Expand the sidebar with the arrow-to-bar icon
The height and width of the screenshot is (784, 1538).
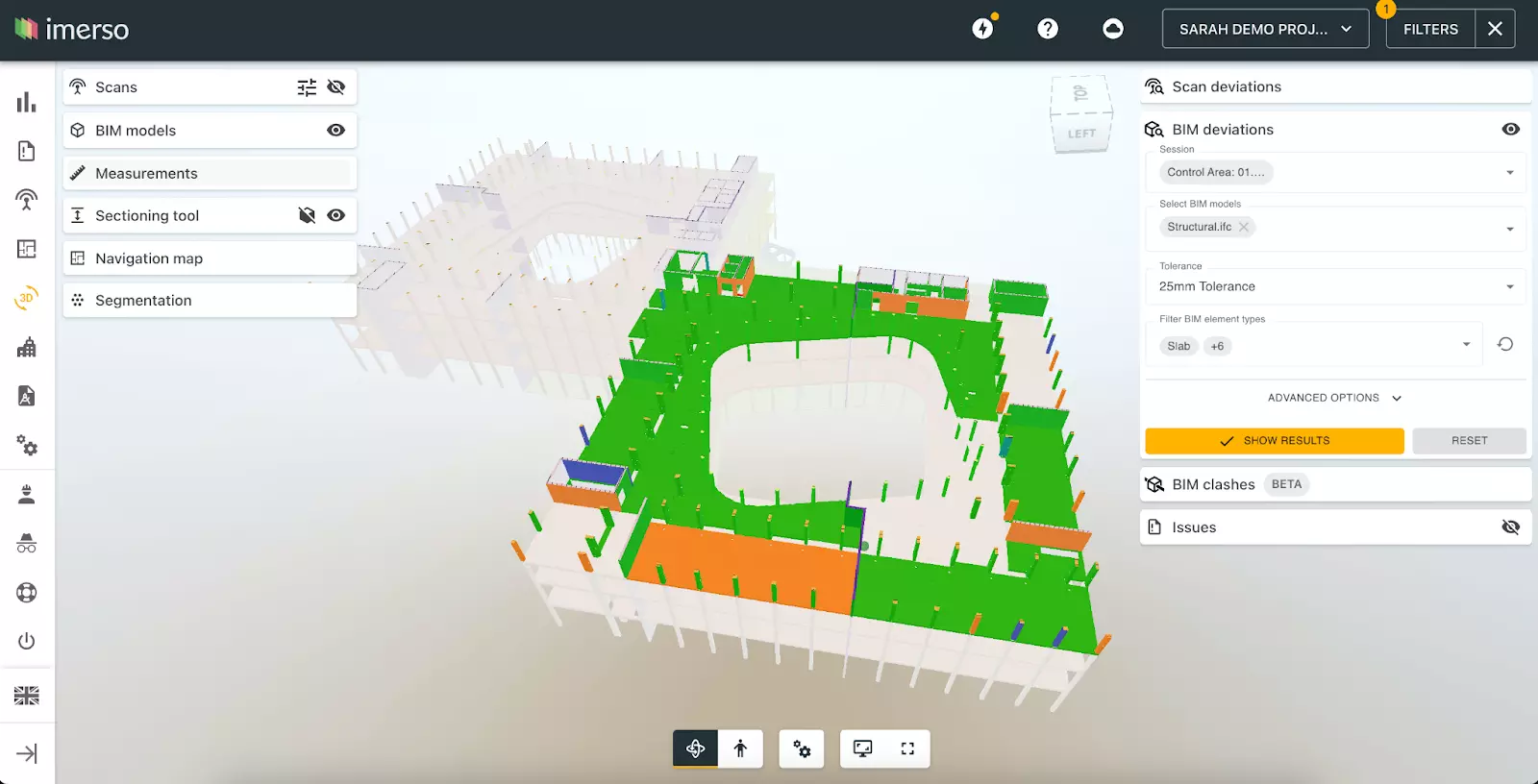pyautogui.click(x=27, y=753)
